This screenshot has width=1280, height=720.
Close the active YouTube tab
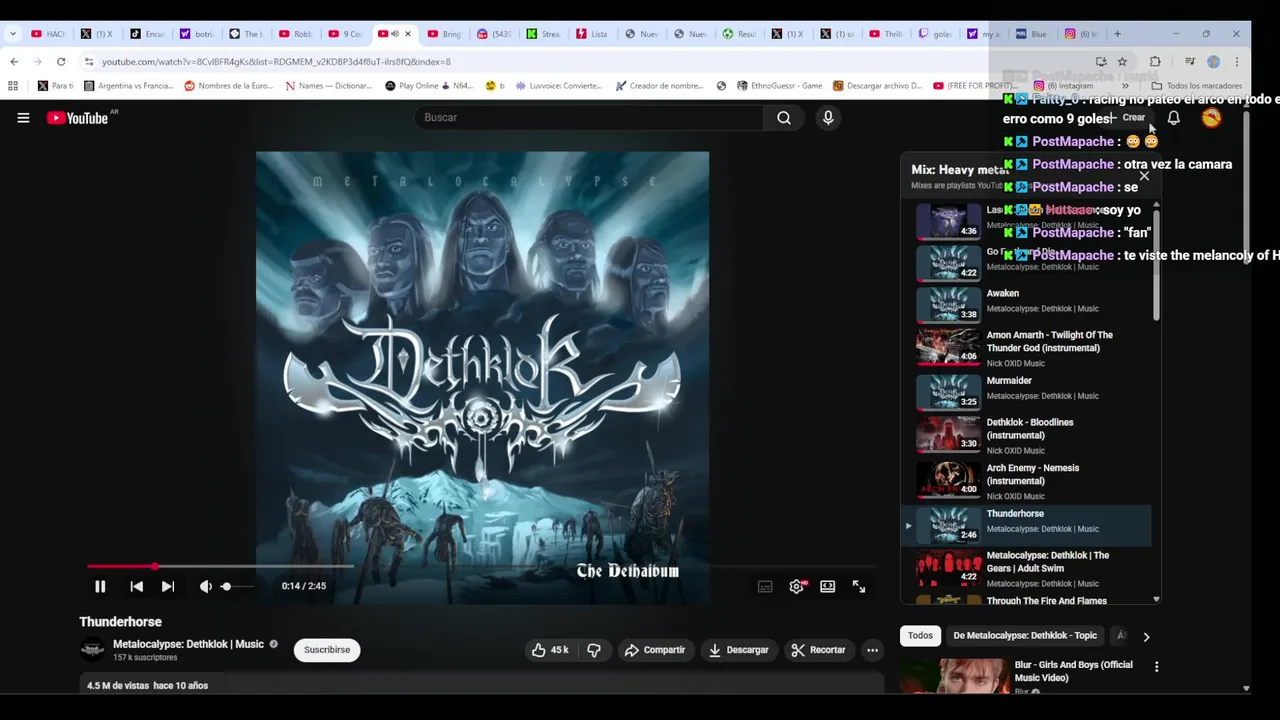(x=407, y=34)
